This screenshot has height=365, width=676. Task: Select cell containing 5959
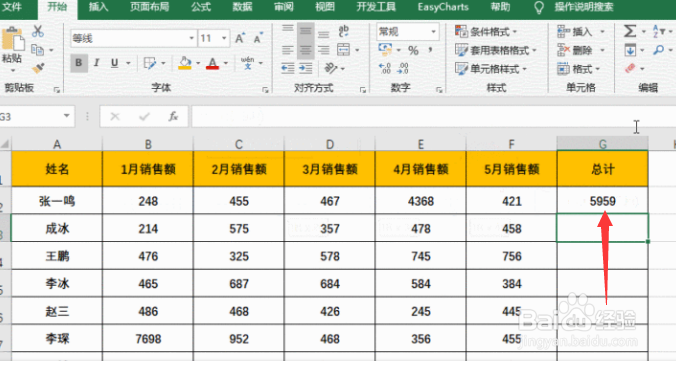coord(602,201)
